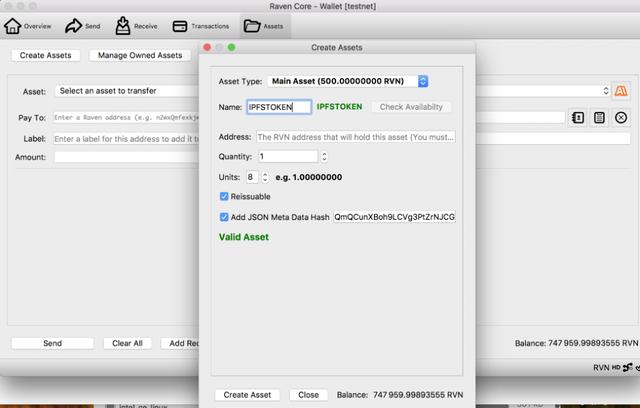
Task: Click the IPFS hash input field
Action: click(394, 217)
